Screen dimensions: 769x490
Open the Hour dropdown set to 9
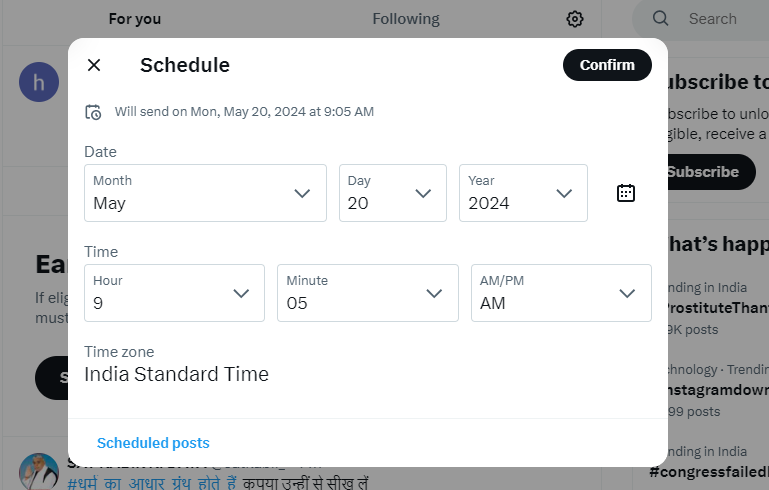coord(174,293)
